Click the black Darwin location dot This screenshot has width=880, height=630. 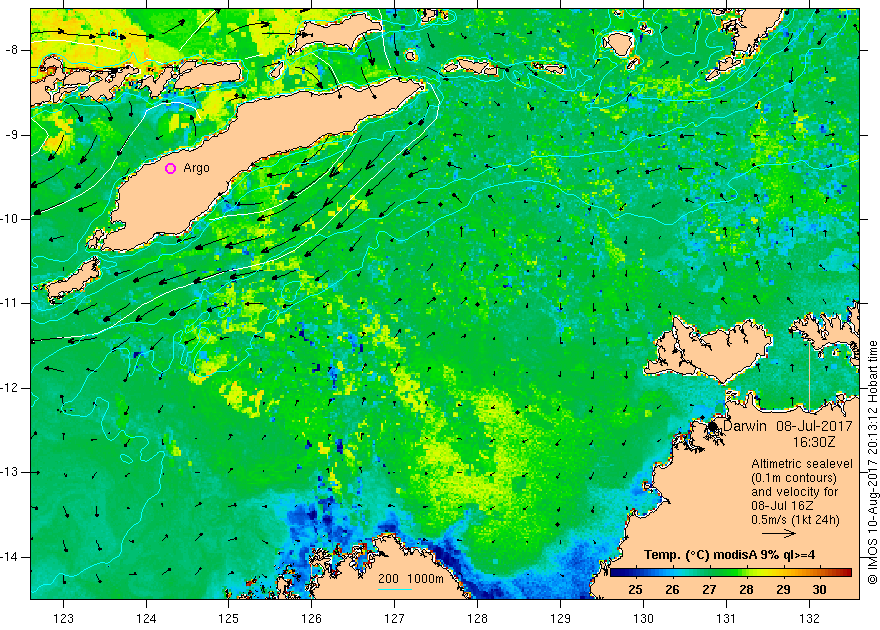(x=713, y=426)
